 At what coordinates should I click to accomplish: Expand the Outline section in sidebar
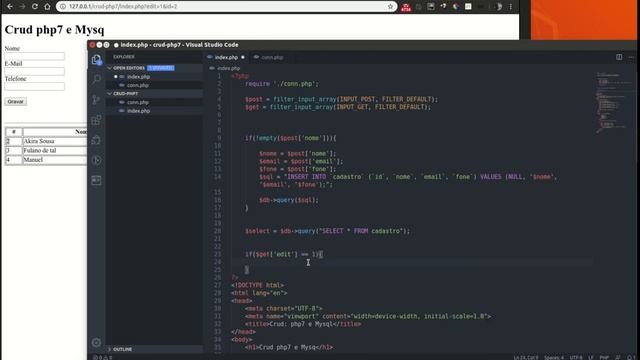pyautogui.click(x=154, y=349)
